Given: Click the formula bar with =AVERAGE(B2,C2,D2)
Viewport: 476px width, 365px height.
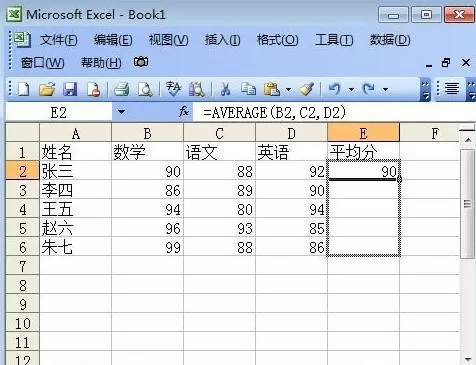Looking at the screenshot, I should tap(333, 112).
